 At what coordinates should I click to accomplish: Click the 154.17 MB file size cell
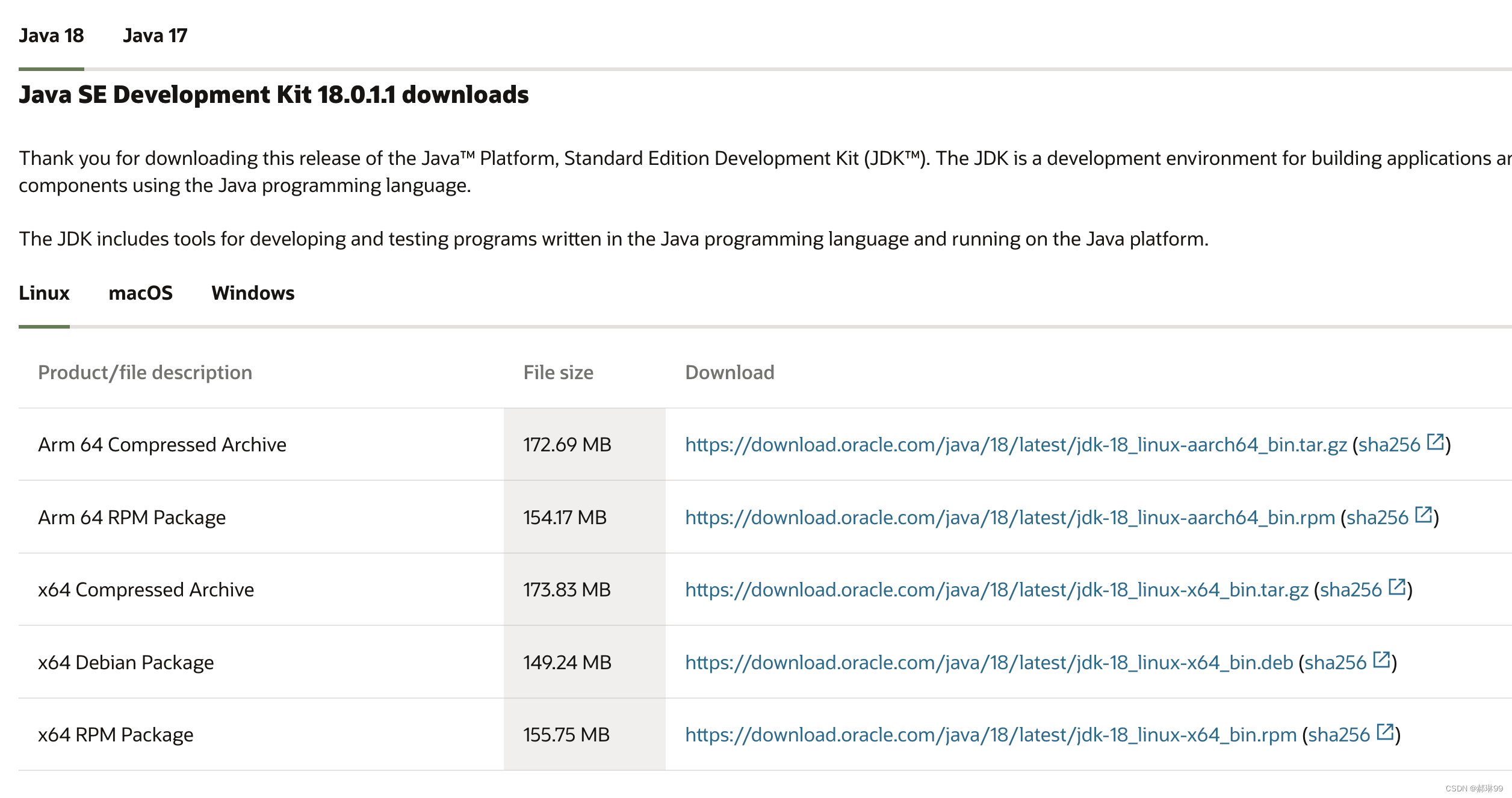click(584, 518)
